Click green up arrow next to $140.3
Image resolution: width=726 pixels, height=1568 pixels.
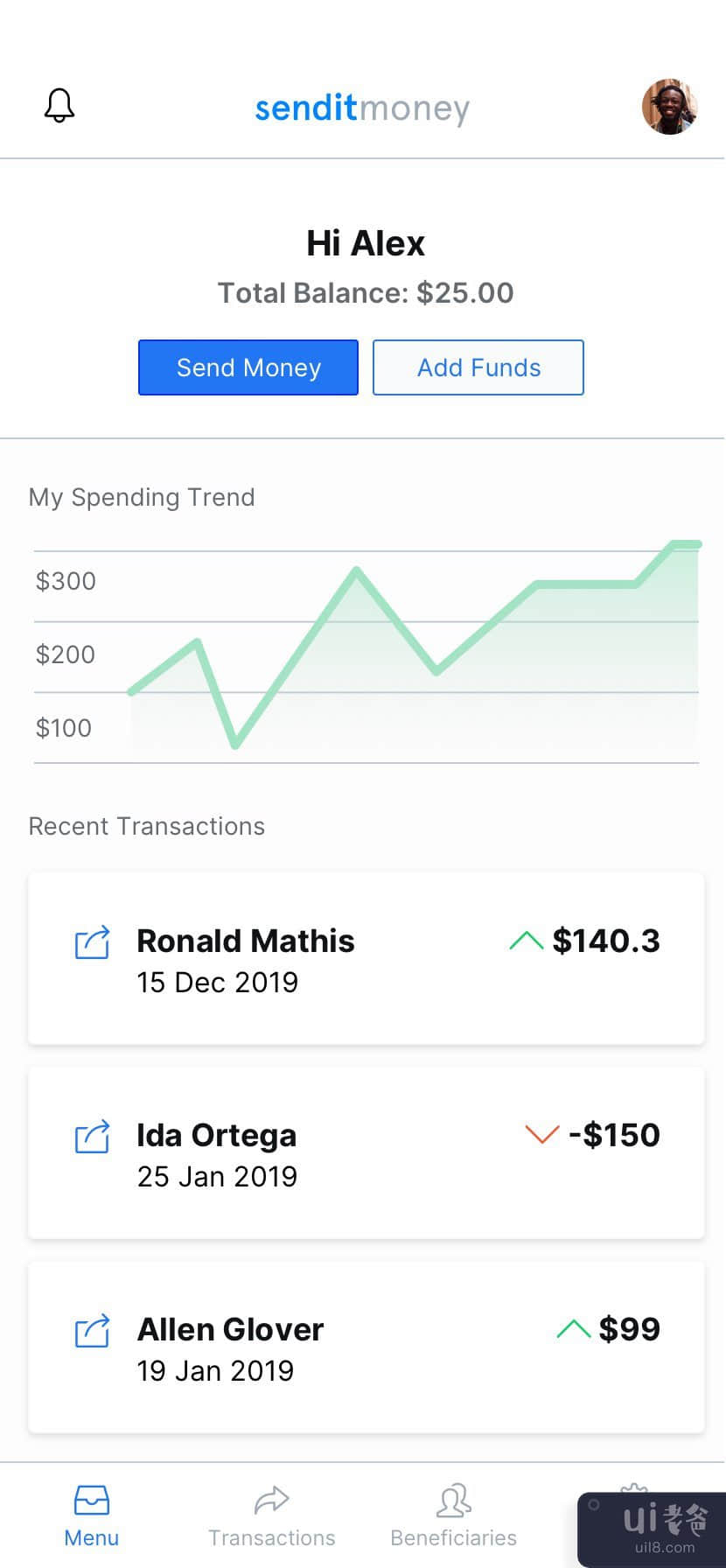tap(526, 941)
